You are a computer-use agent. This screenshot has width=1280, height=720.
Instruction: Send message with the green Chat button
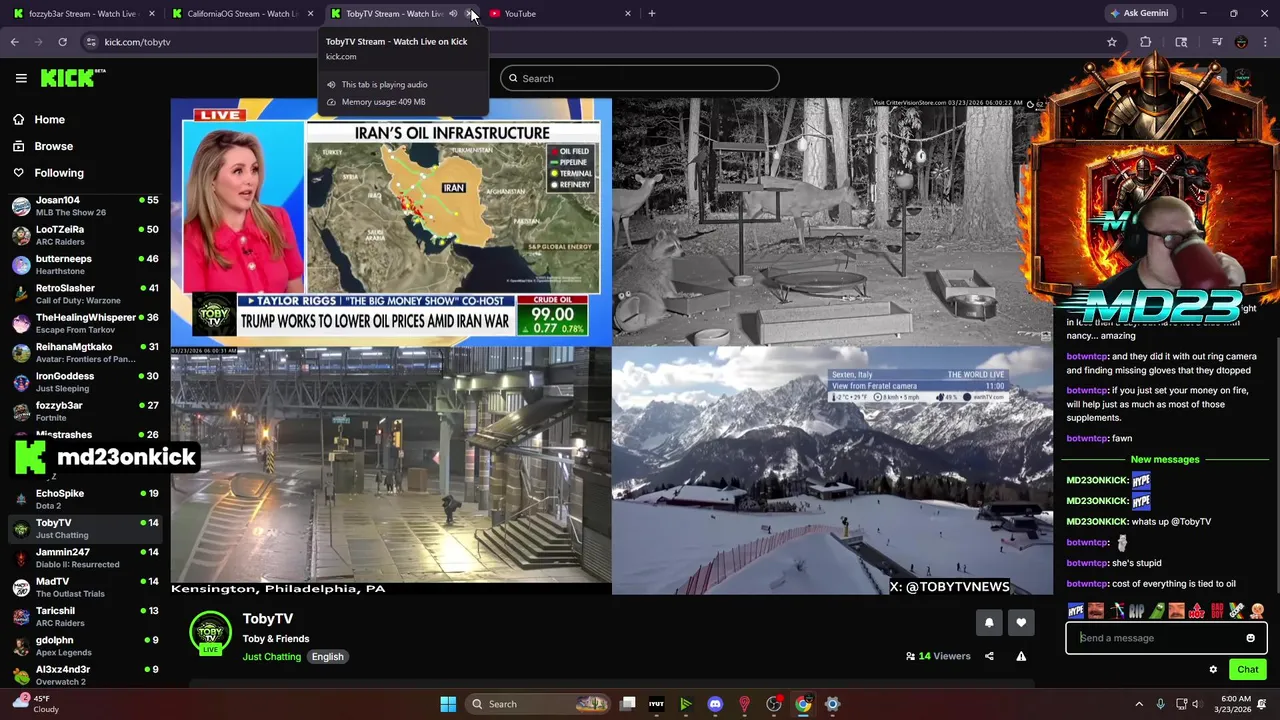[x=1248, y=670]
